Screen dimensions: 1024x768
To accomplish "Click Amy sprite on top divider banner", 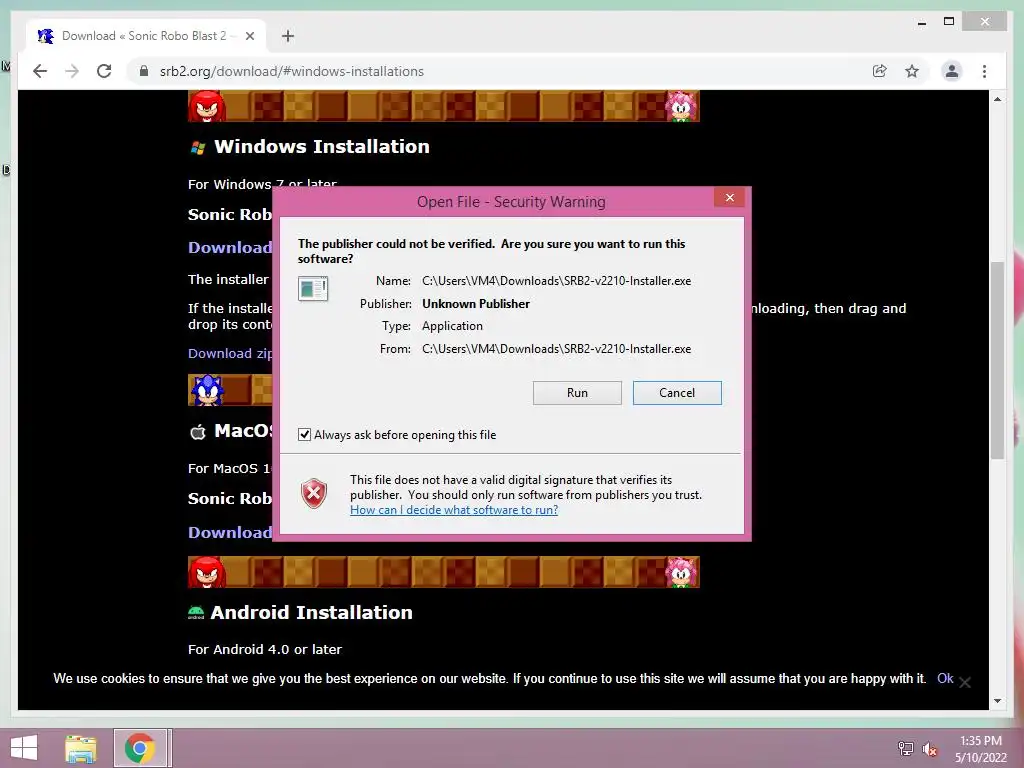I will point(682,106).
